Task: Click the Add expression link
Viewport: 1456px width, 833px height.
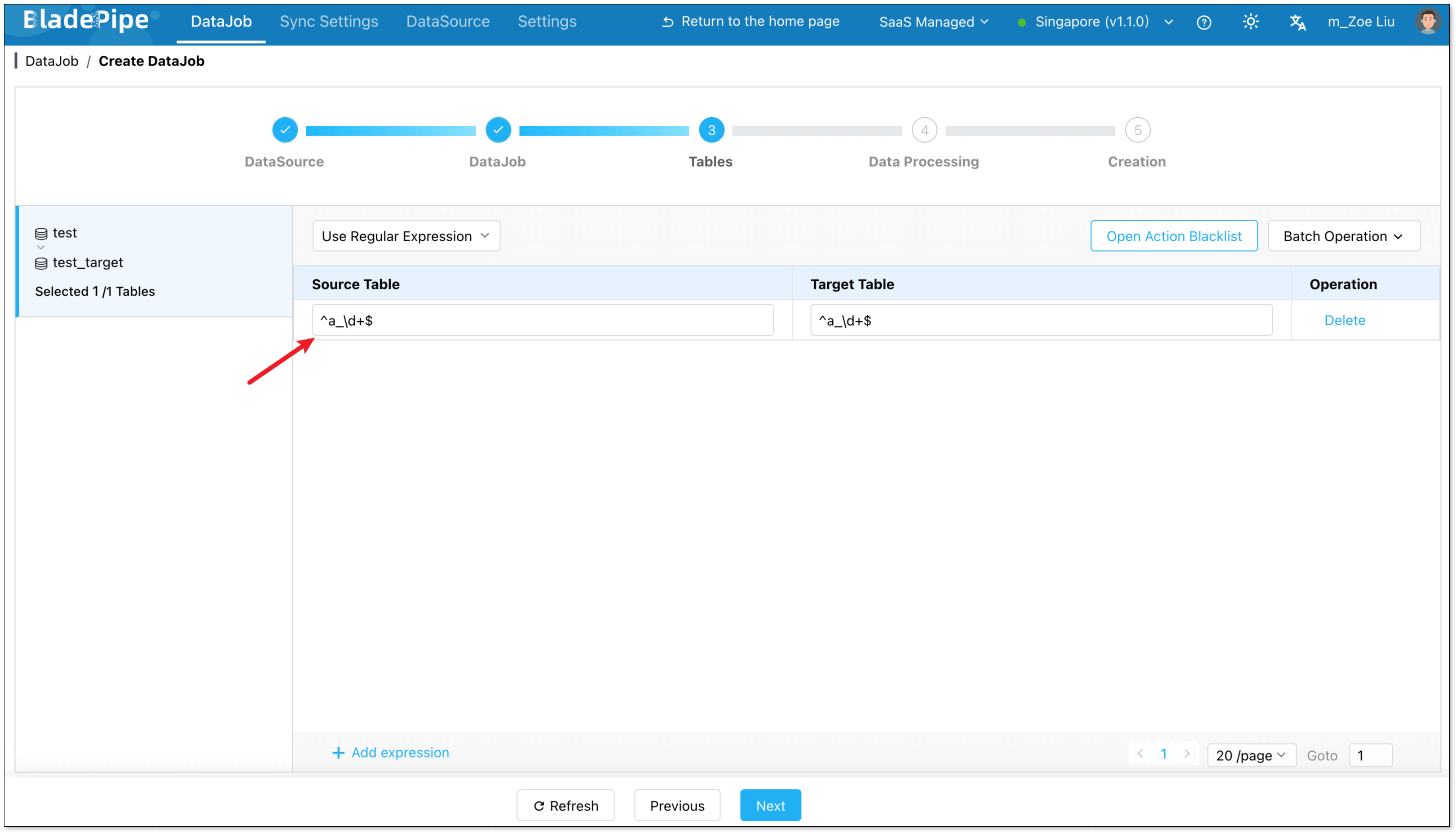Action: 391,752
